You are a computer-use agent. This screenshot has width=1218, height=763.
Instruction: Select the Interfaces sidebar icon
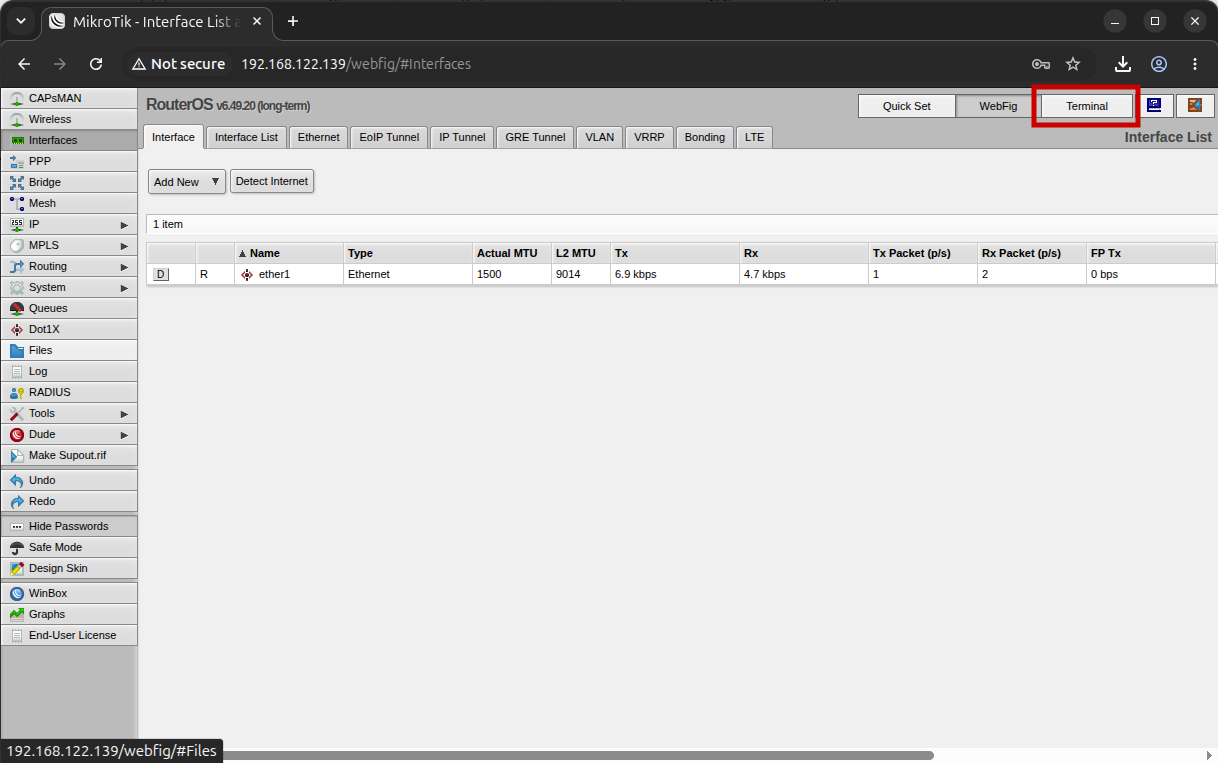tap(17, 140)
